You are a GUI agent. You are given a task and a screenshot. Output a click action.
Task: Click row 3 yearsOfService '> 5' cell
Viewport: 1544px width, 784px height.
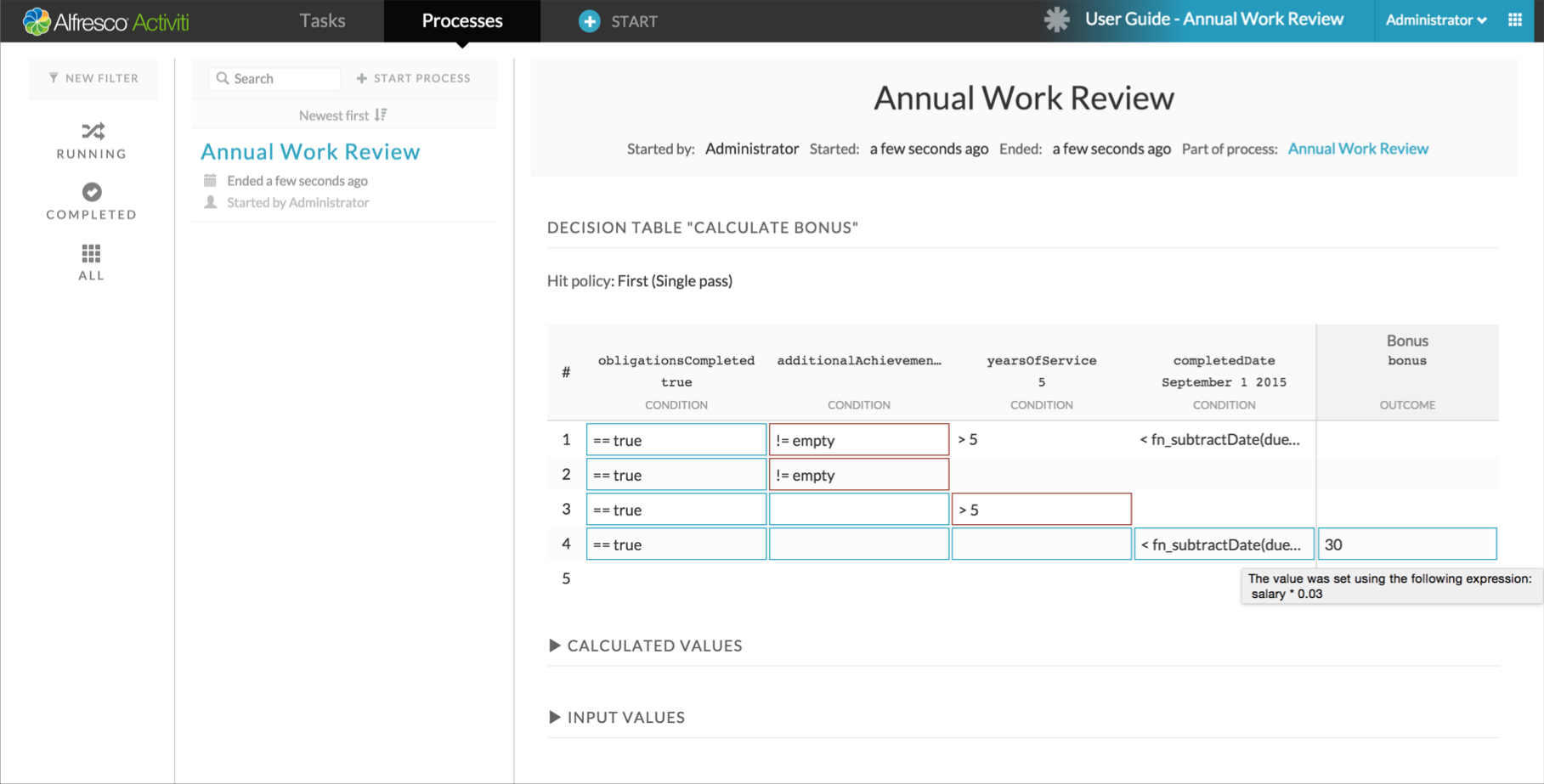(1041, 510)
